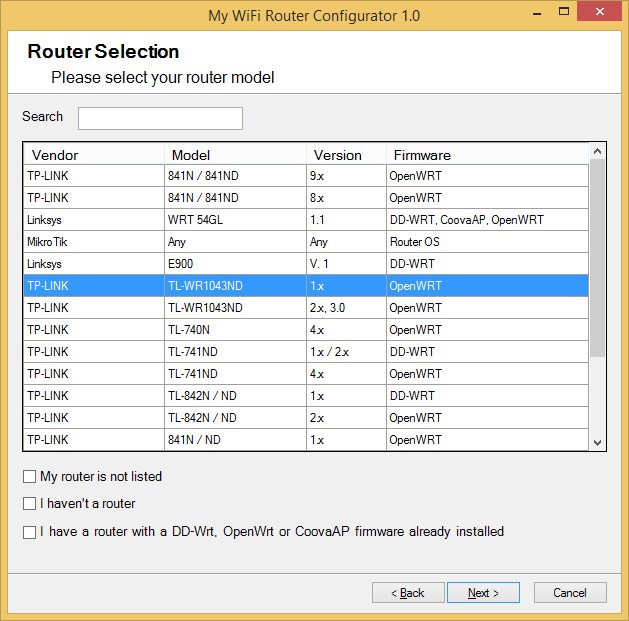Sort list by Version column header
The width and height of the screenshot is (629, 621).
tap(346, 155)
